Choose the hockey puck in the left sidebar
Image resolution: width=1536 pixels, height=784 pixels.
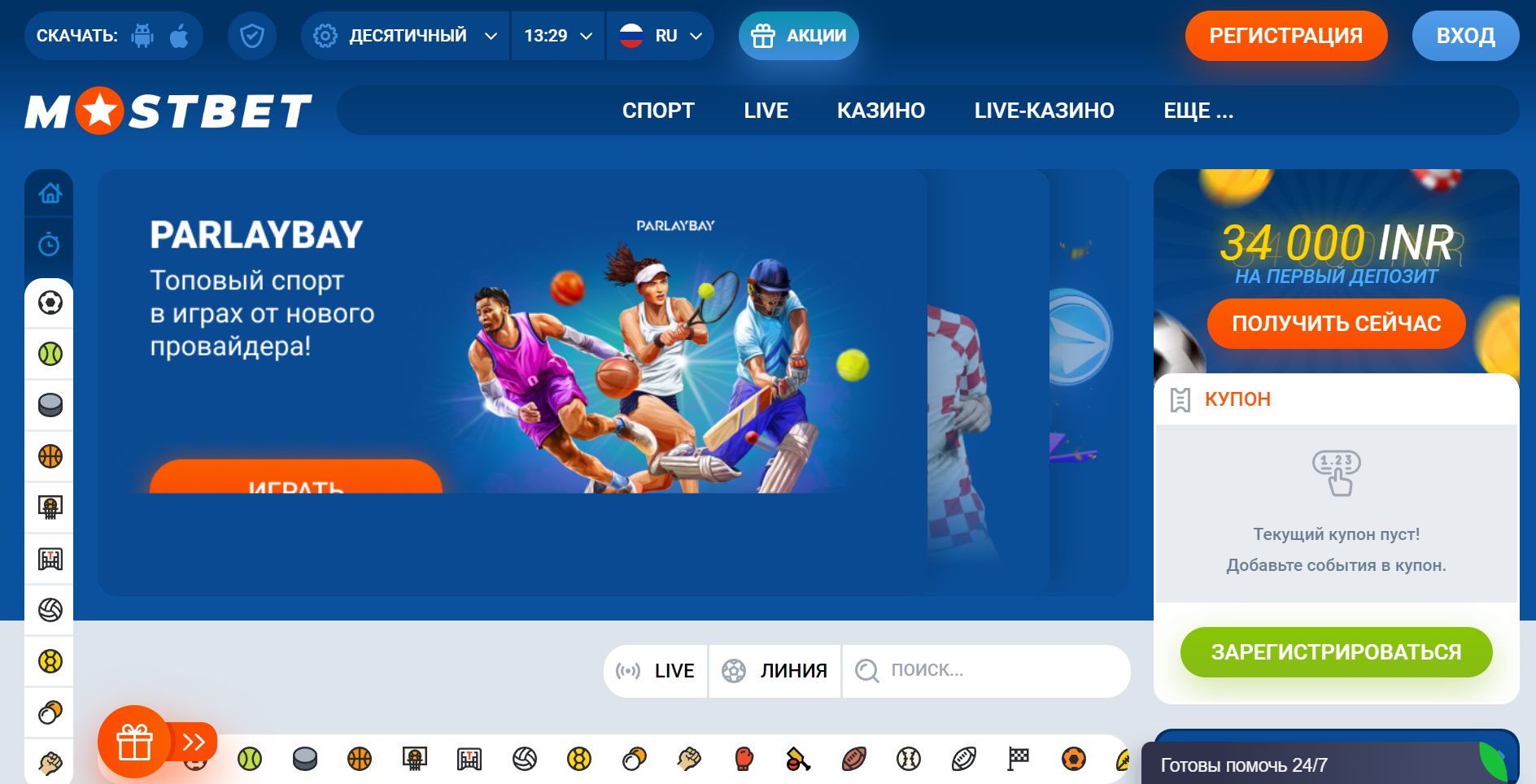pos(50,405)
